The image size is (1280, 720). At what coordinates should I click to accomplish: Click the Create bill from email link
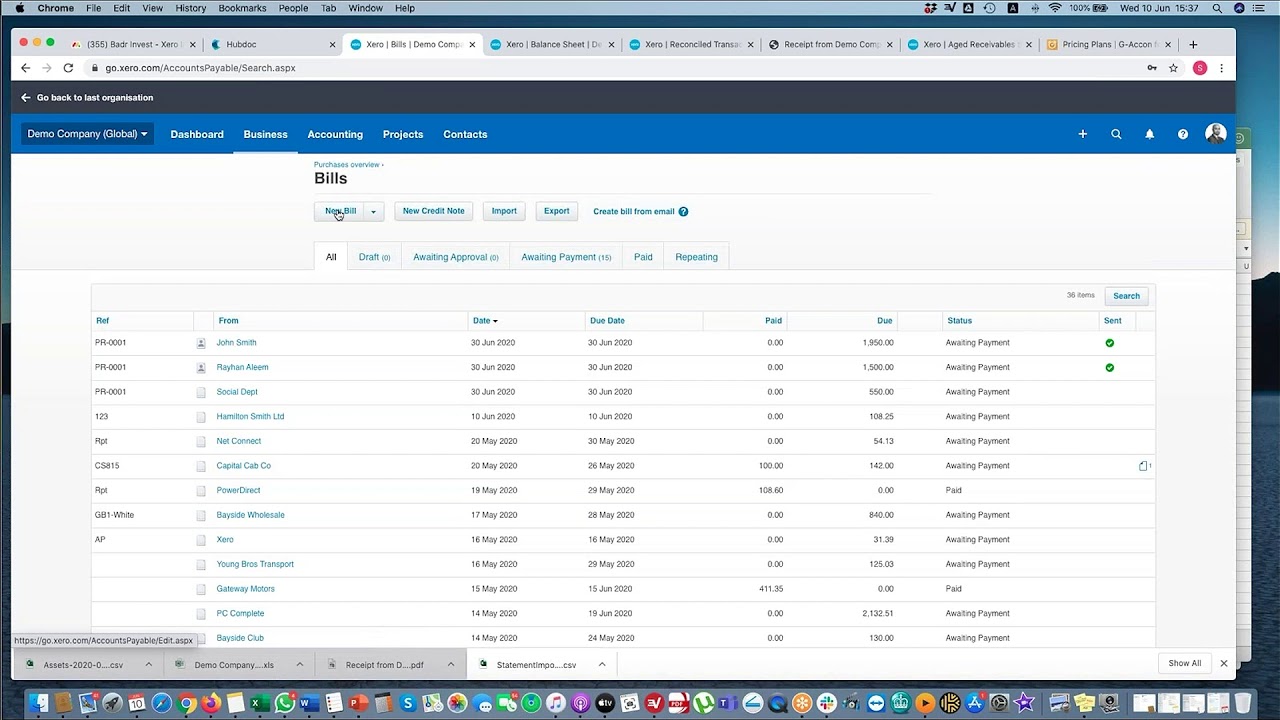point(634,212)
